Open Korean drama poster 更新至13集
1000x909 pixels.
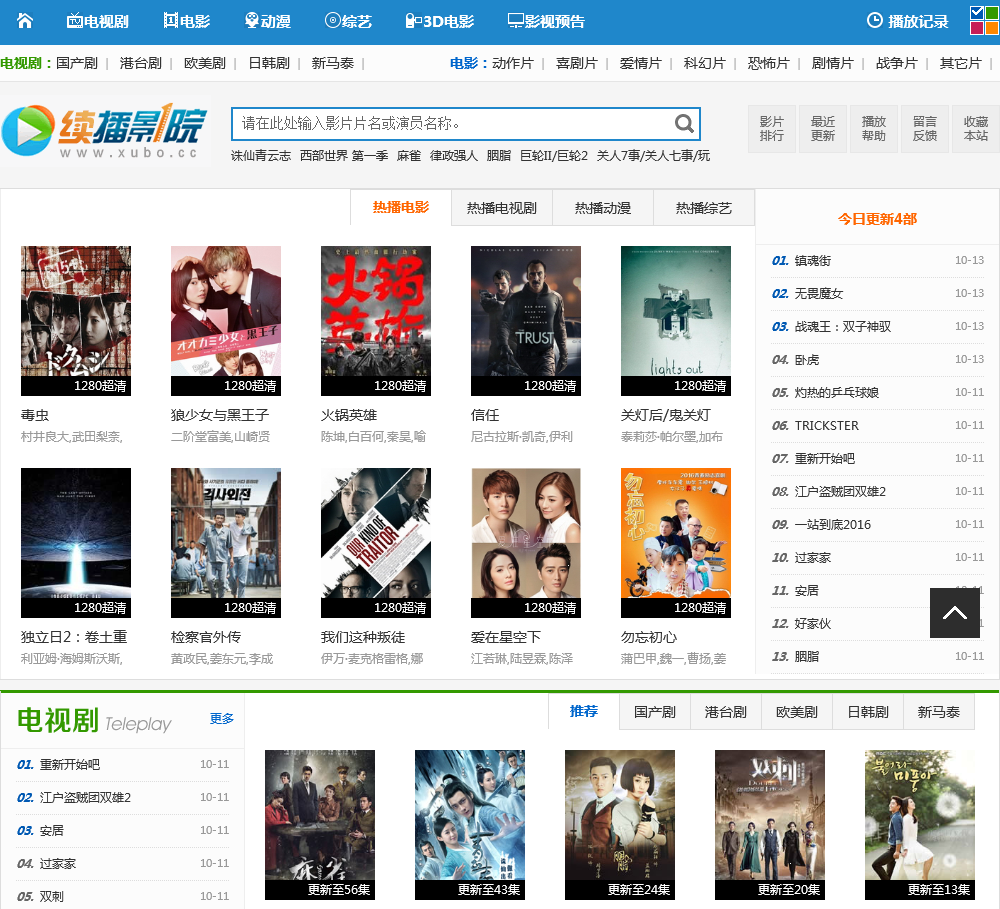[920, 825]
